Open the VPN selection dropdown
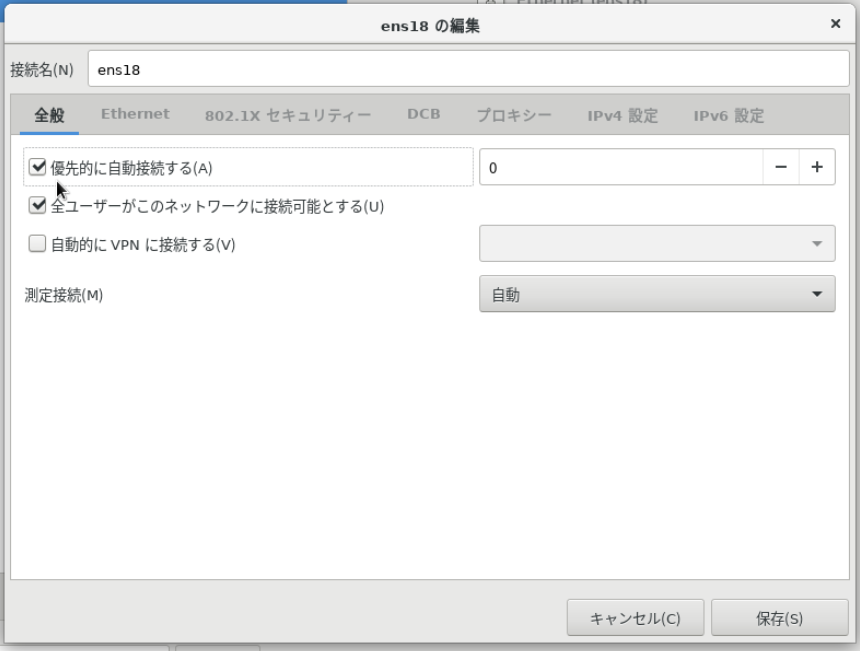This screenshot has height=651, width=860. coord(819,243)
